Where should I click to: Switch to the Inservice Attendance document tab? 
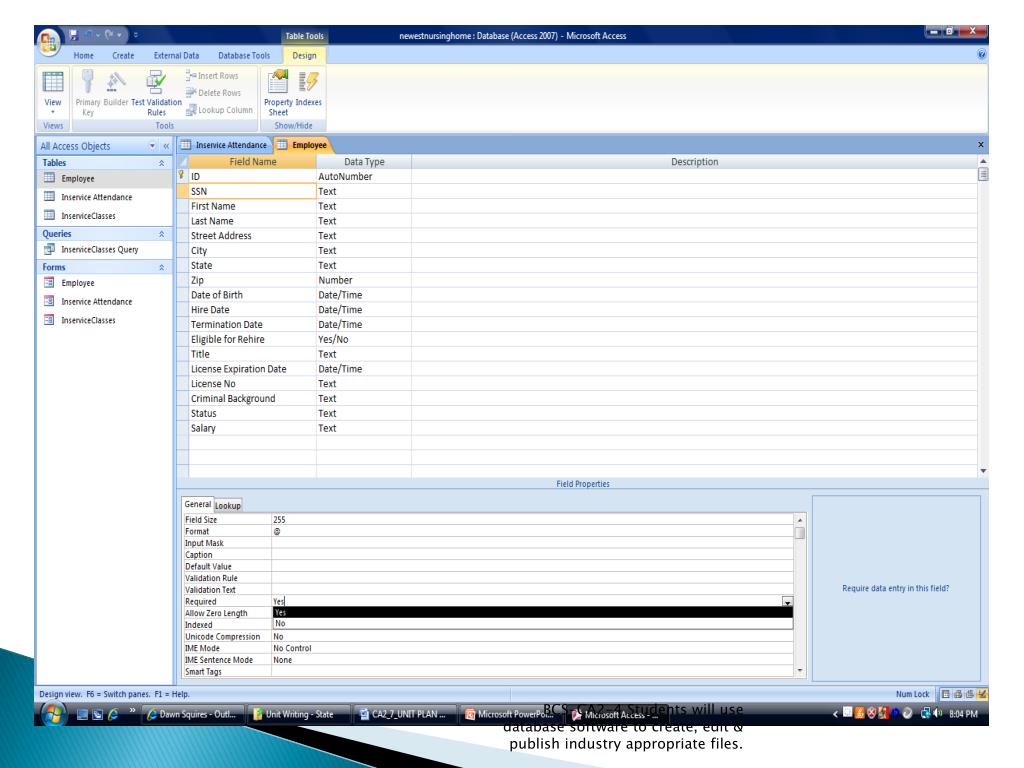coord(225,145)
